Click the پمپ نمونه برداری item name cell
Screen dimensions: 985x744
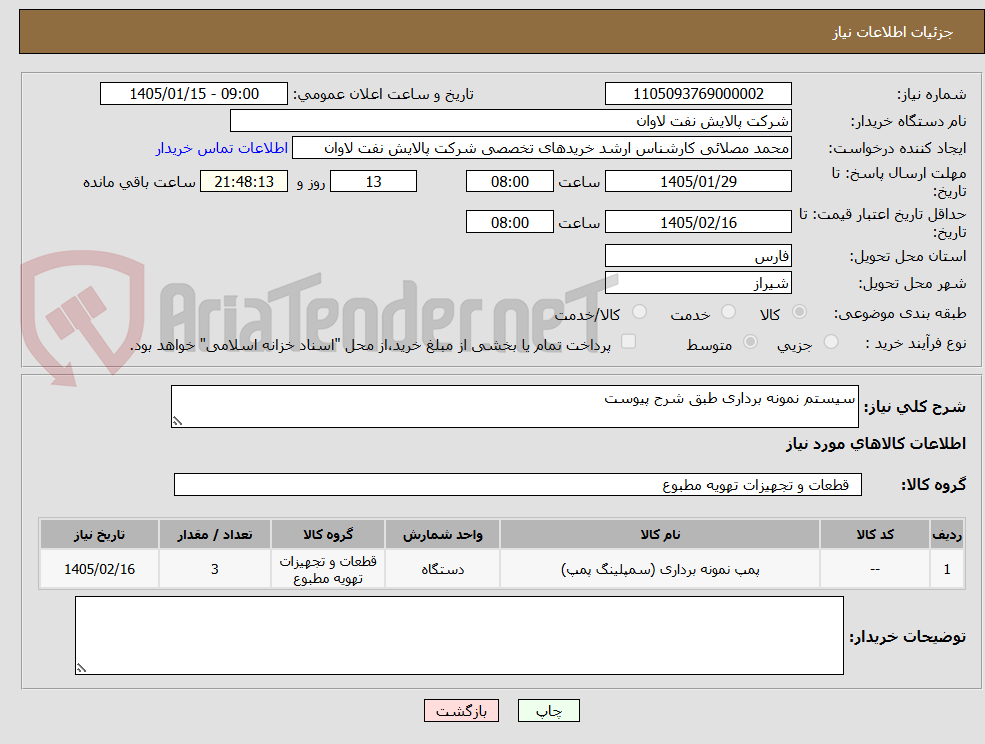click(660, 569)
